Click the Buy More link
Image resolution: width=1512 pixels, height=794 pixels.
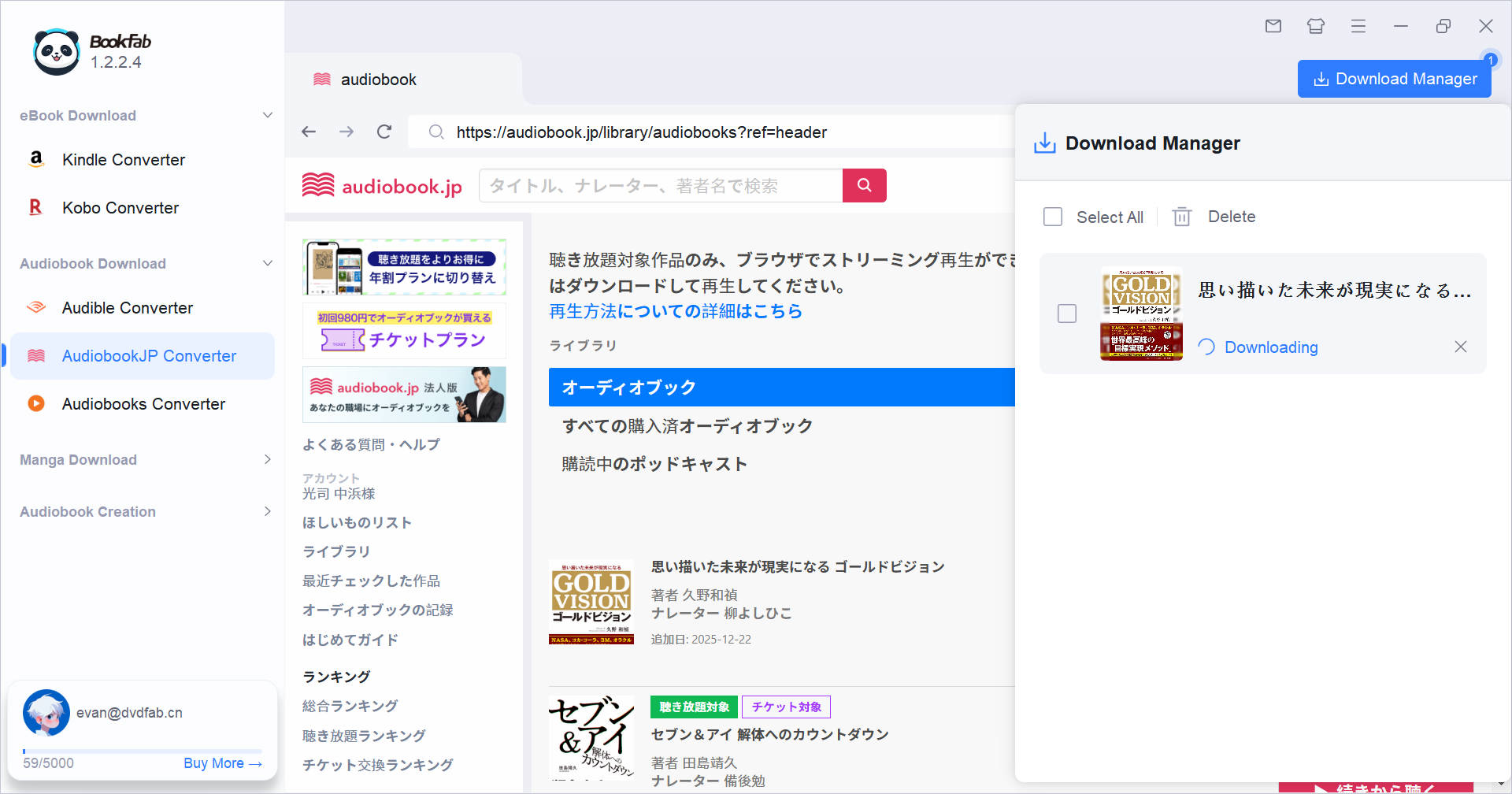pyautogui.click(x=222, y=763)
